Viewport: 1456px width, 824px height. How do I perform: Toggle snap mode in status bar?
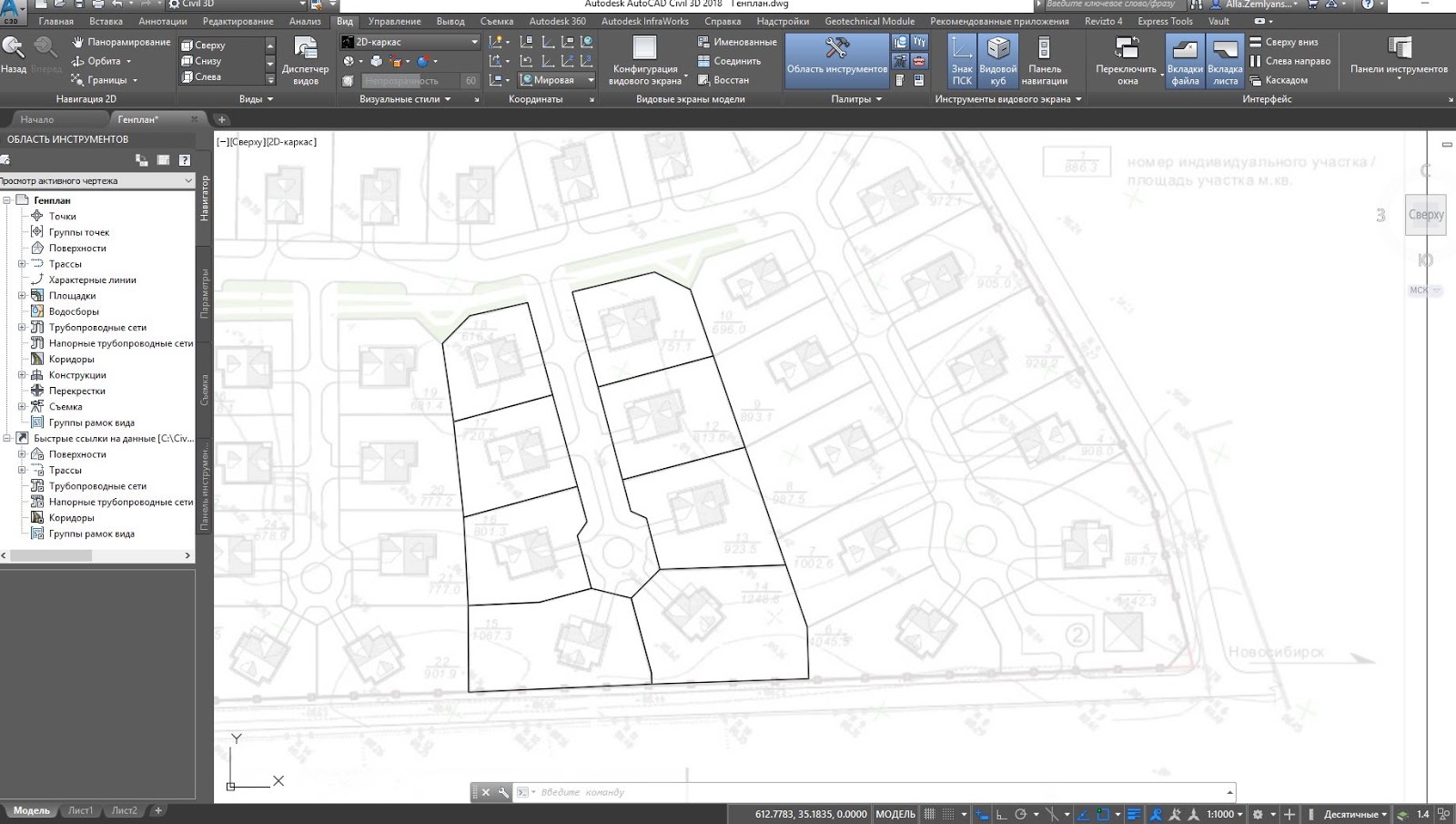[948, 814]
